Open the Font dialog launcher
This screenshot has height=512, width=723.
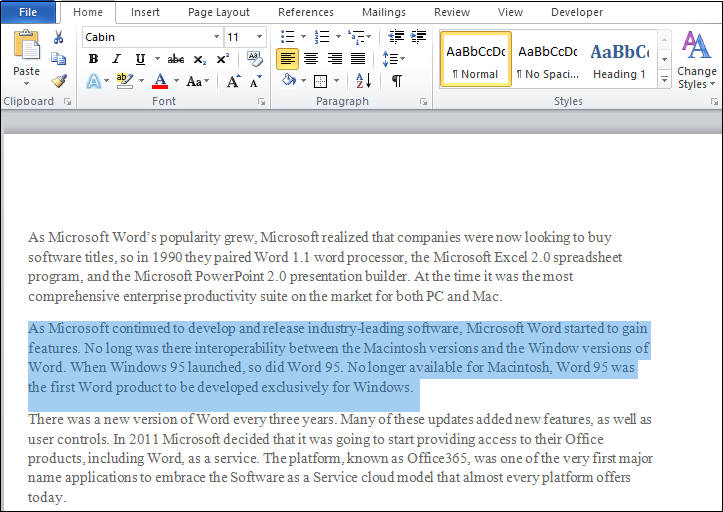point(261,101)
